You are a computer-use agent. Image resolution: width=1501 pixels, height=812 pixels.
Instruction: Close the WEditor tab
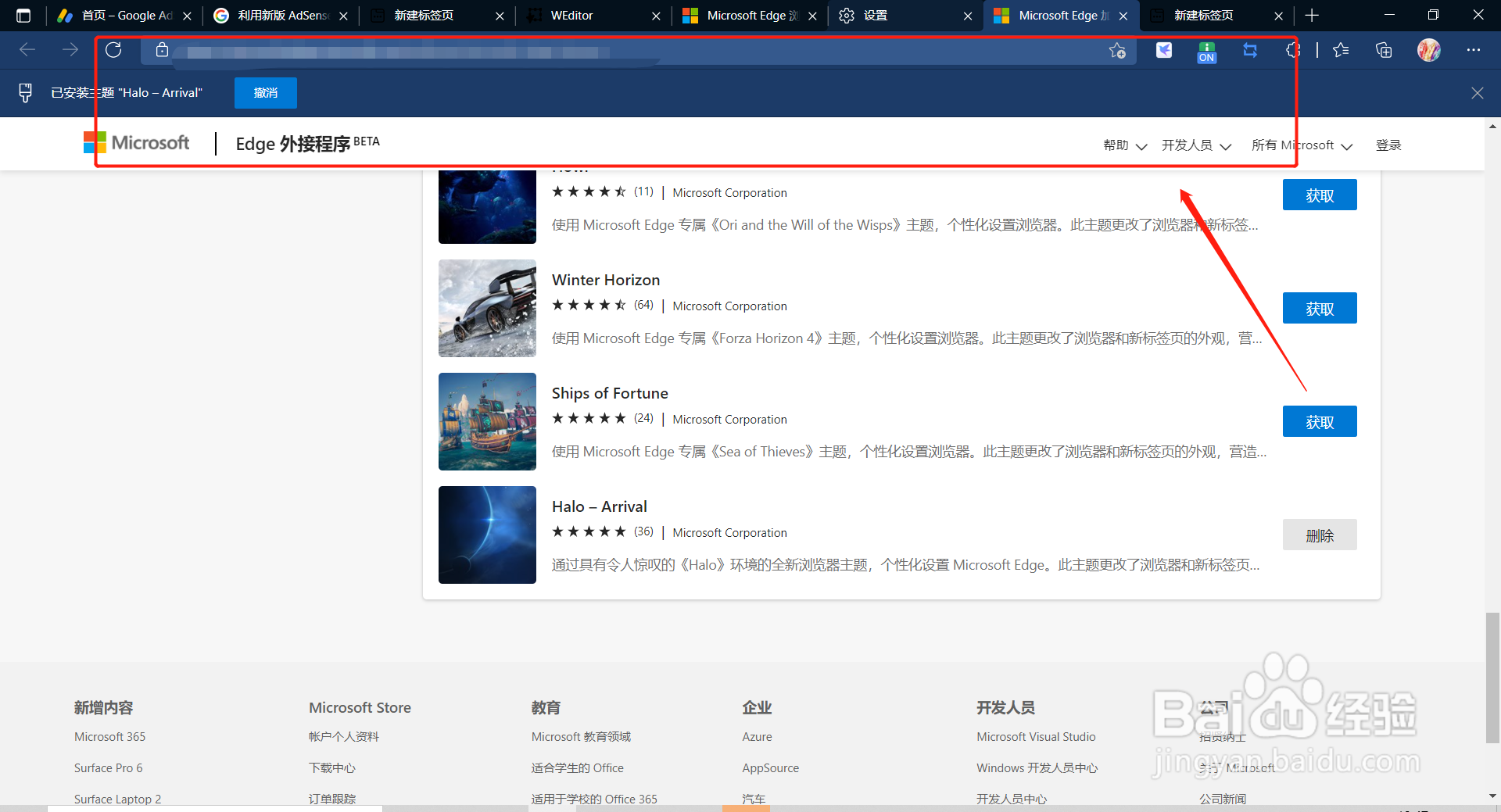tap(656, 16)
